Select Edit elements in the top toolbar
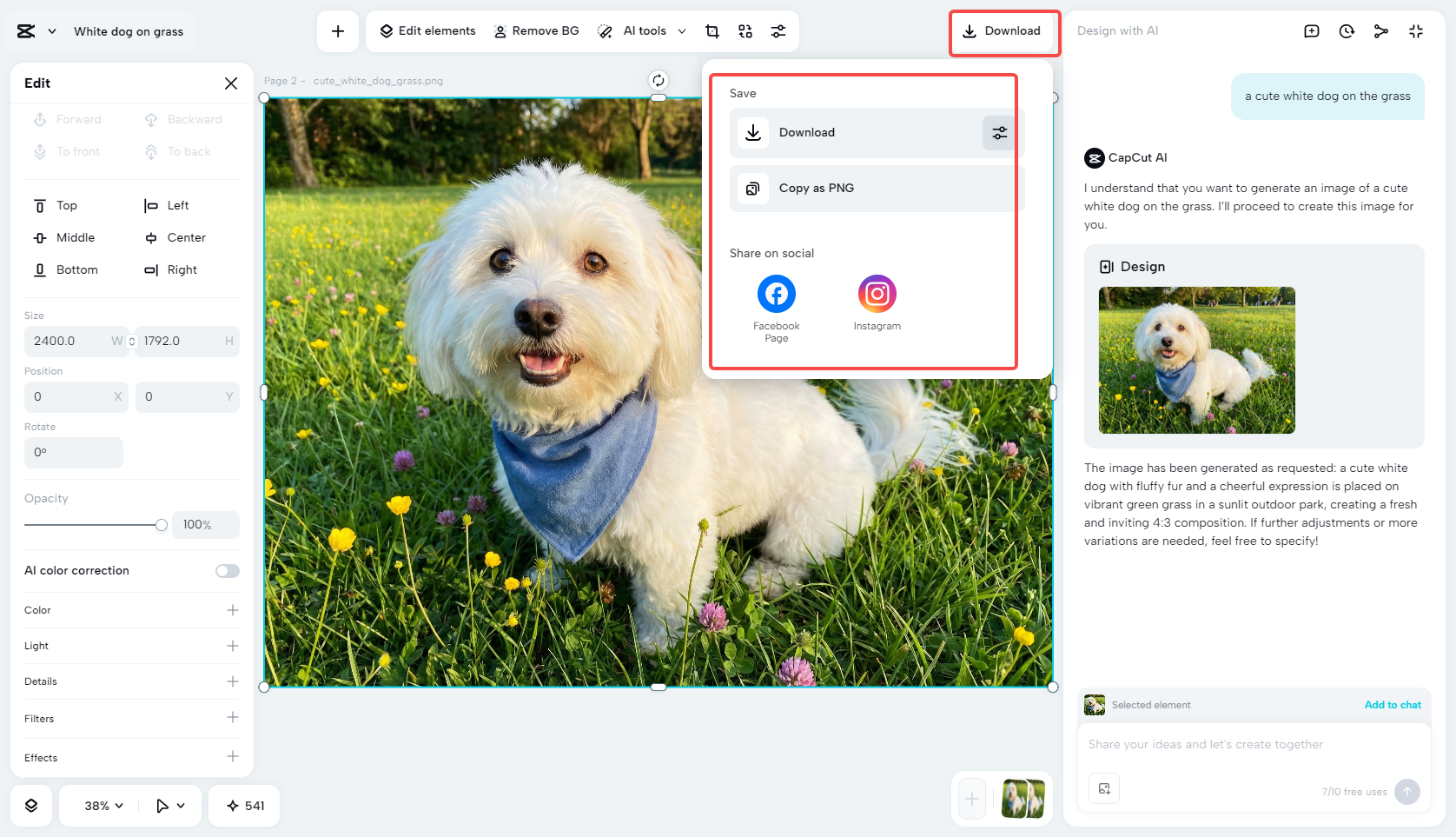The image size is (1456, 837). point(426,30)
